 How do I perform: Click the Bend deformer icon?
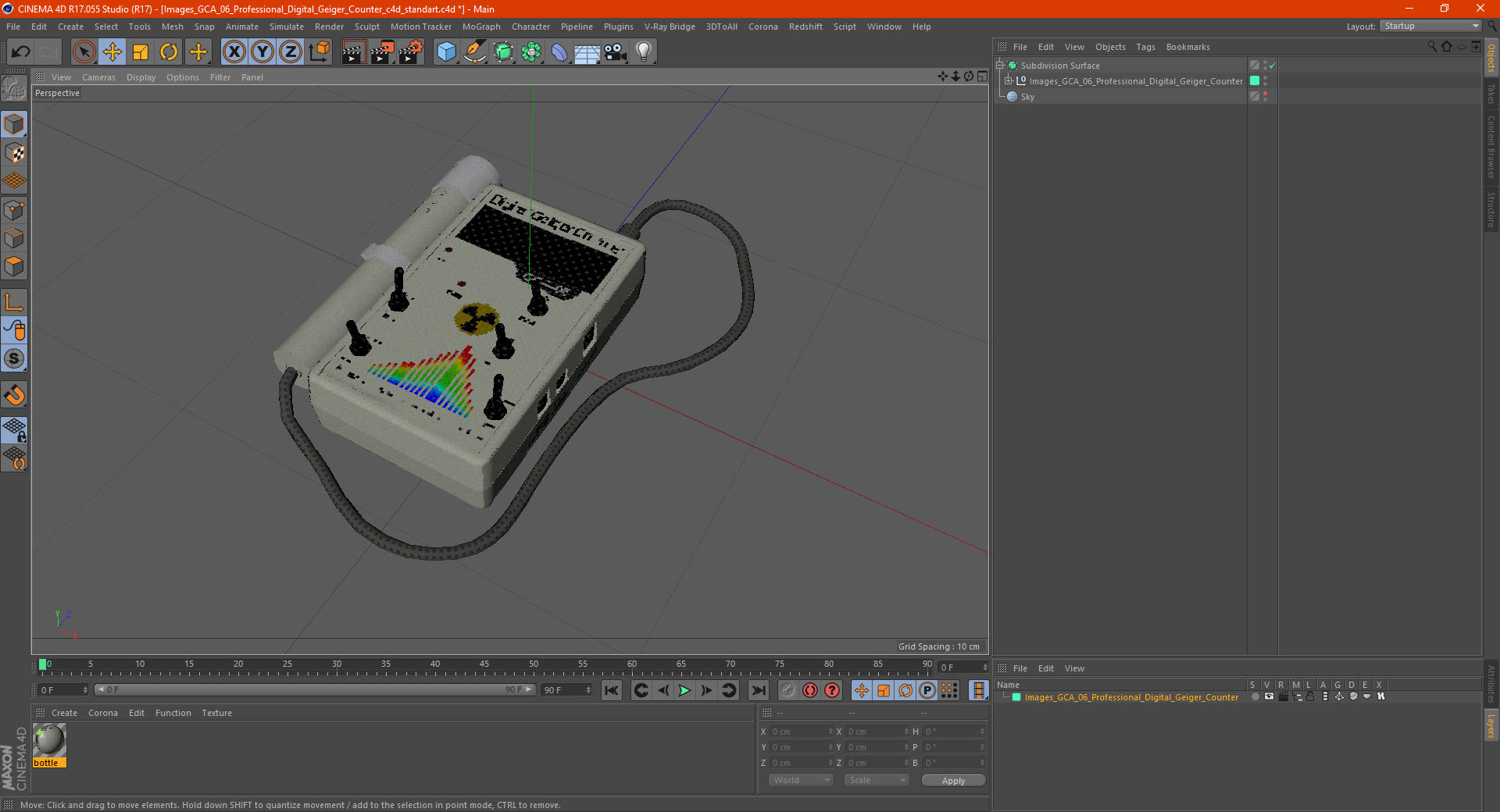[559, 52]
